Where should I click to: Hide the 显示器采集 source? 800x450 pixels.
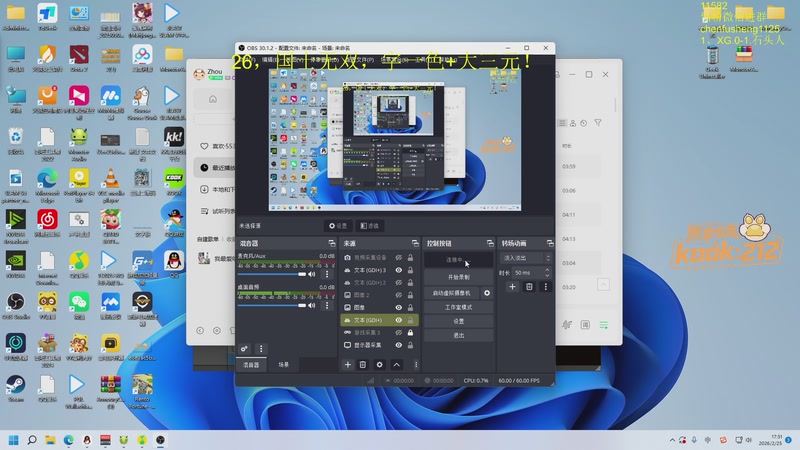(x=398, y=345)
